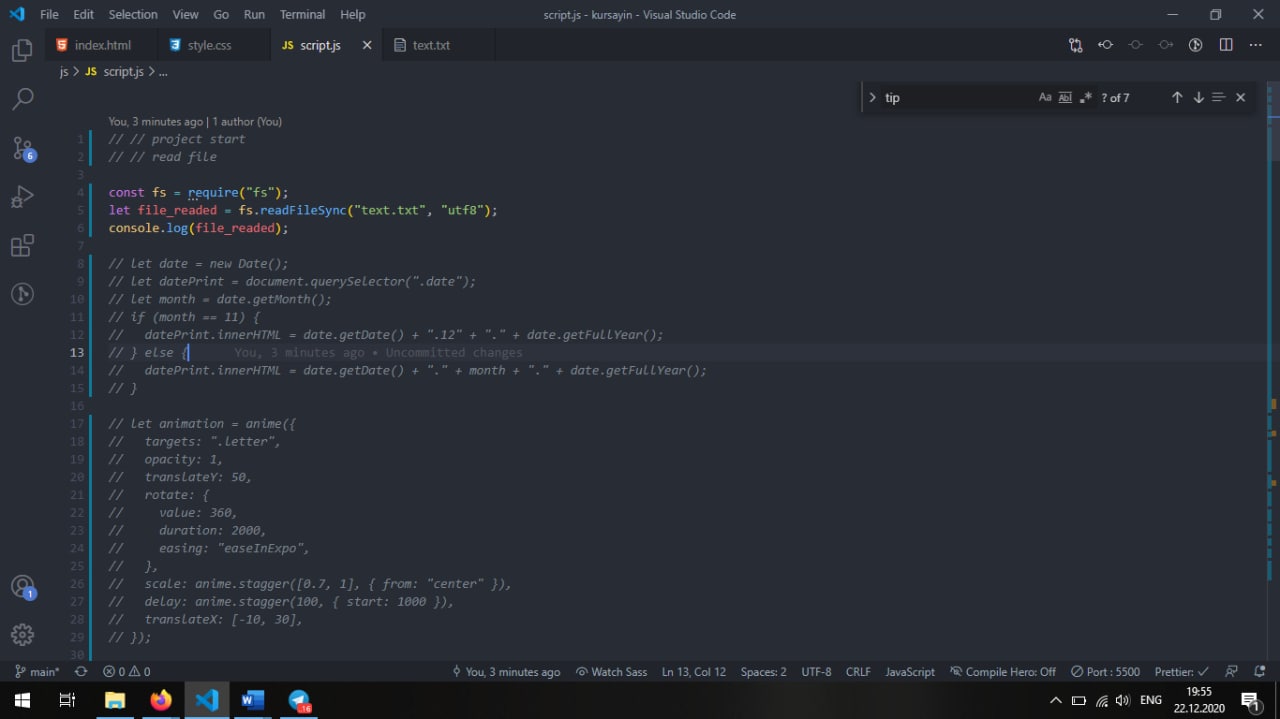Screen dimensions: 1280x719
Task: Open the Search view in activity bar
Action: (x=22, y=98)
